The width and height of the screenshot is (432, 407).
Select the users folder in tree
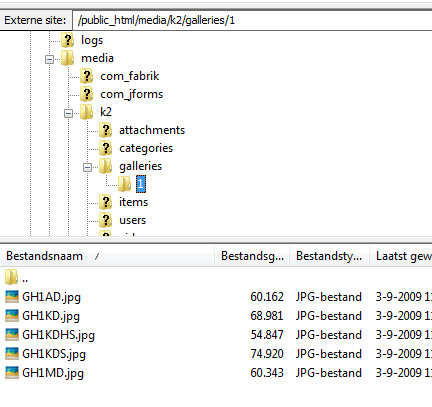(x=133, y=220)
